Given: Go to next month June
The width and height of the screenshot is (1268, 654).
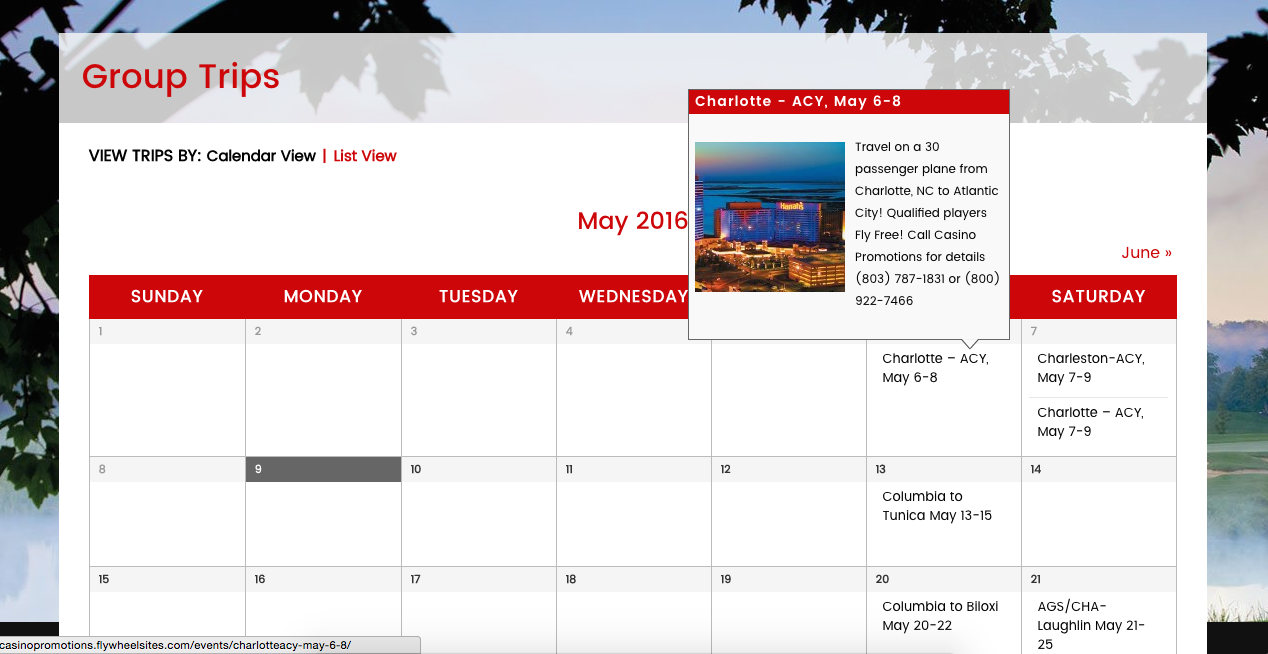Looking at the screenshot, I should [x=1147, y=253].
